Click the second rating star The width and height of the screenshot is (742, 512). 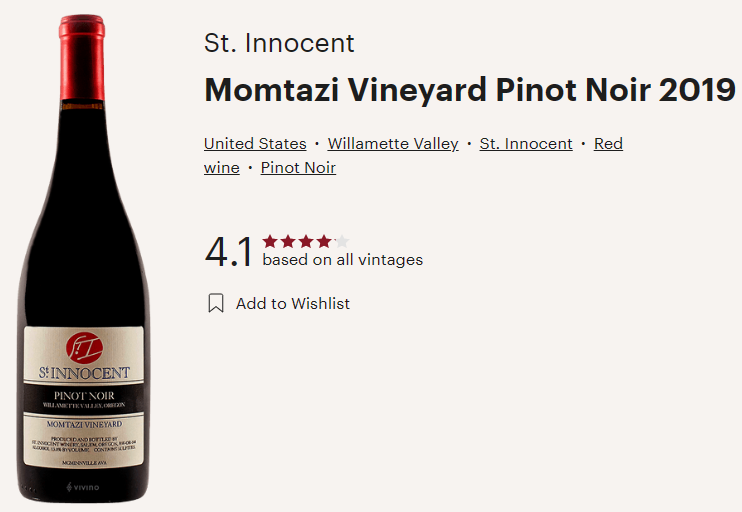[x=288, y=241]
